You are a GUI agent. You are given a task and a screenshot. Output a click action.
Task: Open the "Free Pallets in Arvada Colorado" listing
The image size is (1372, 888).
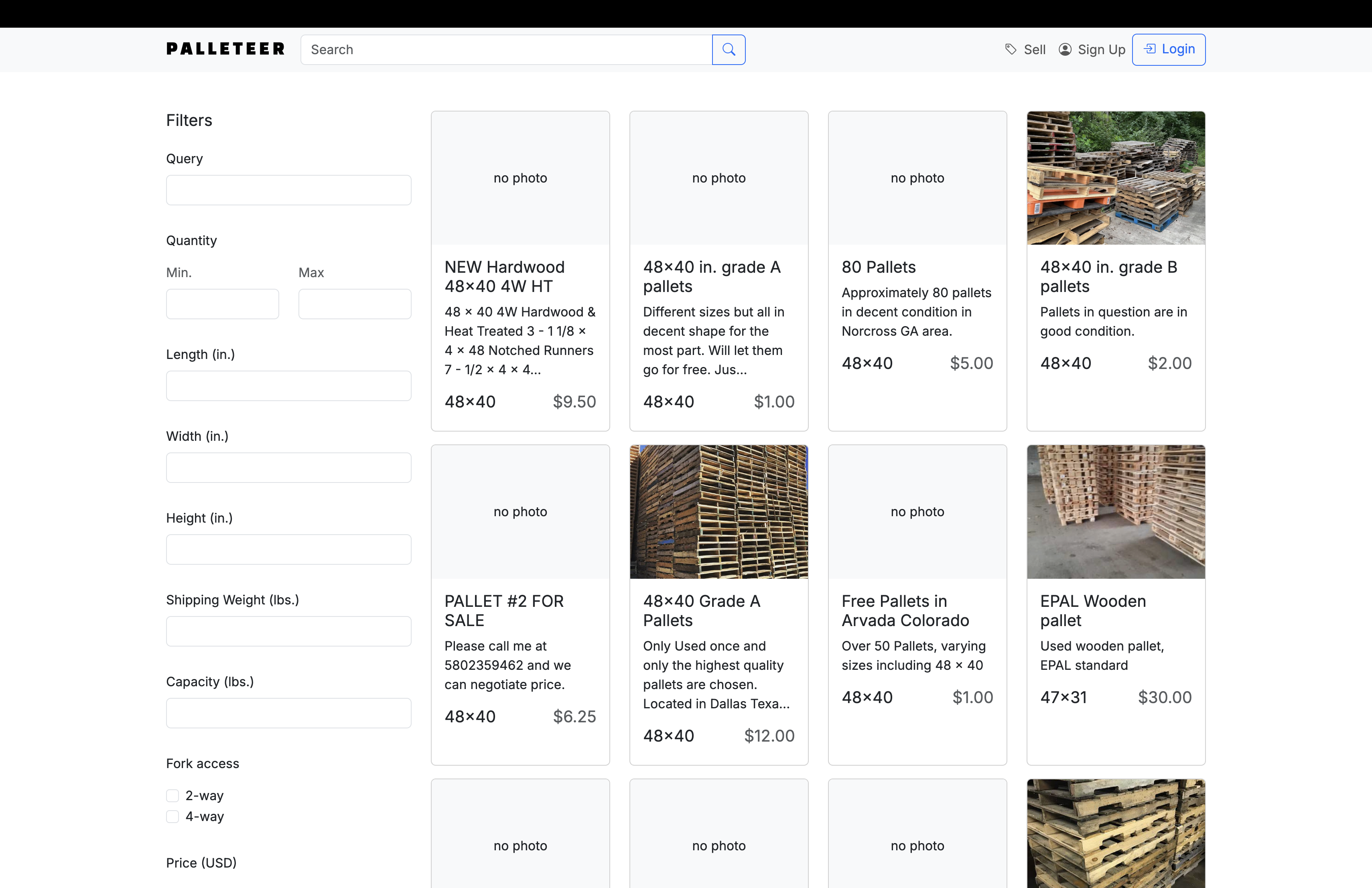click(905, 610)
